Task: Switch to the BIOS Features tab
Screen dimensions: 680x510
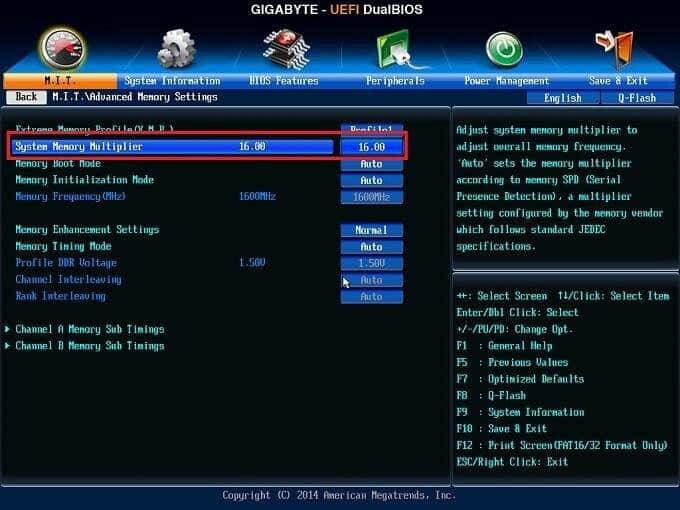Action: point(283,81)
